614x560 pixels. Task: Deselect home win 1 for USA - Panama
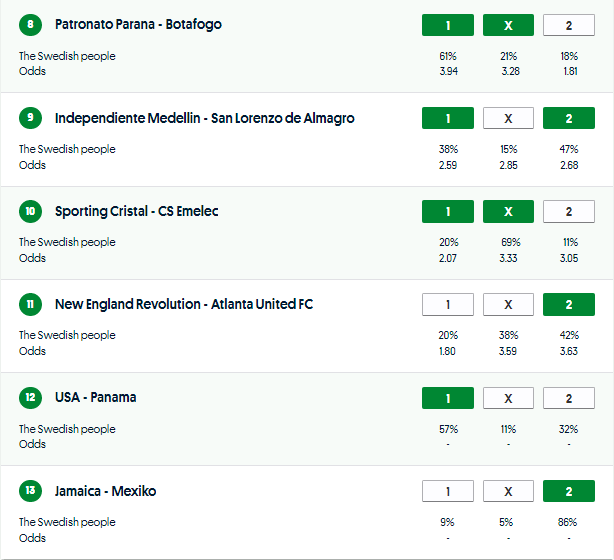coord(448,398)
